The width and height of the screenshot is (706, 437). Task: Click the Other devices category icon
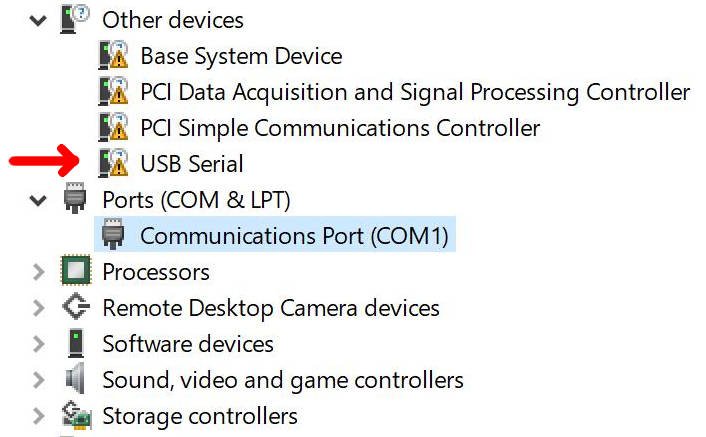point(76,18)
